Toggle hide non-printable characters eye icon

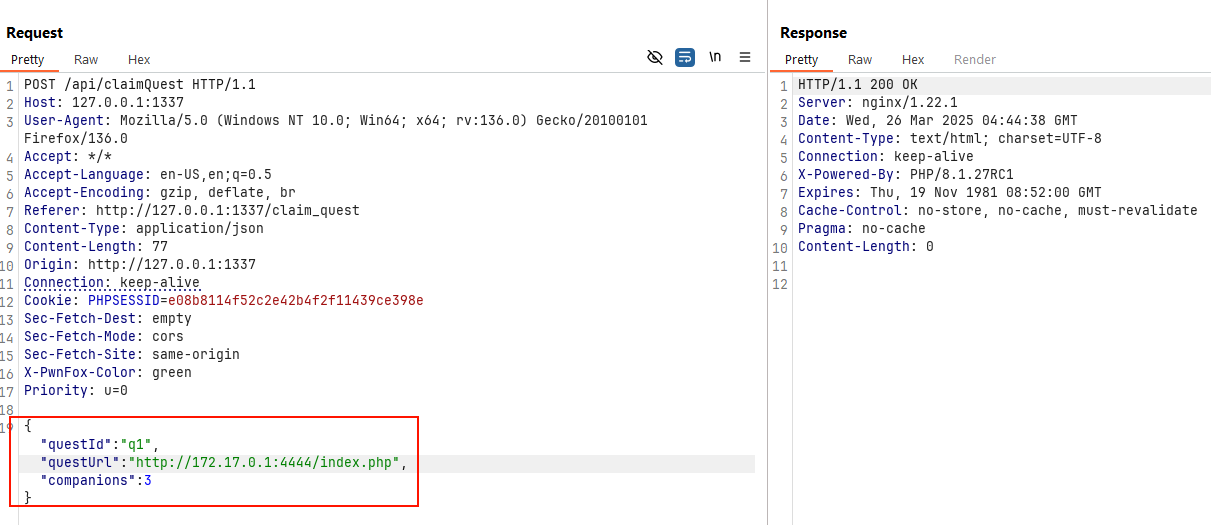pos(655,58)
